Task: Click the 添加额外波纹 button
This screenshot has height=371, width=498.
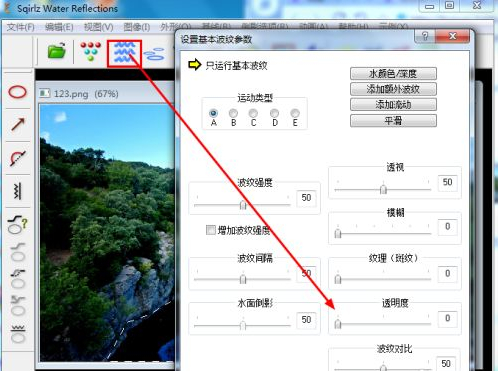Action: tap(393, 89)
